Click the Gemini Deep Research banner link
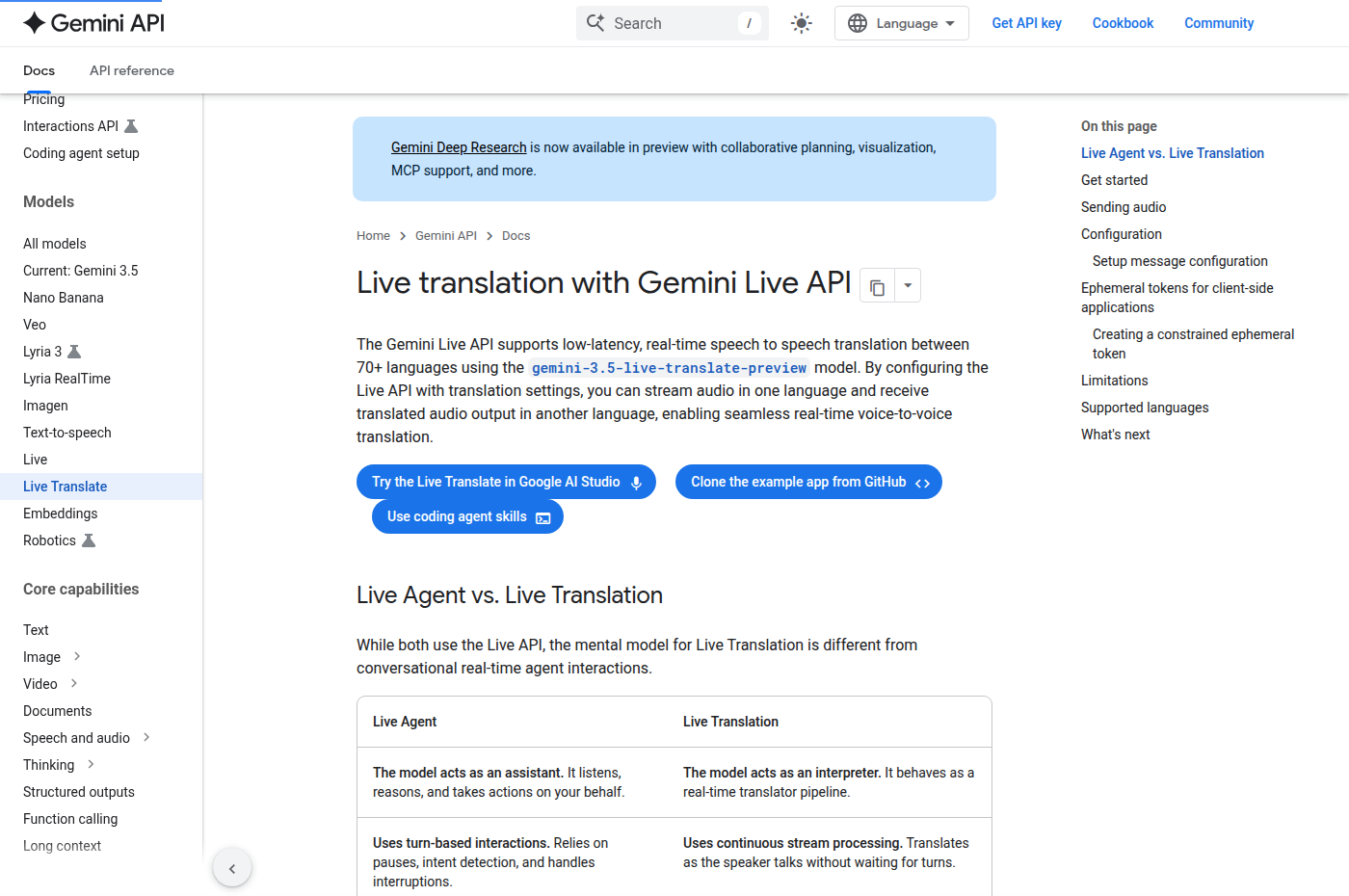This screenshot has width=1349, height=896. [459, 147]
